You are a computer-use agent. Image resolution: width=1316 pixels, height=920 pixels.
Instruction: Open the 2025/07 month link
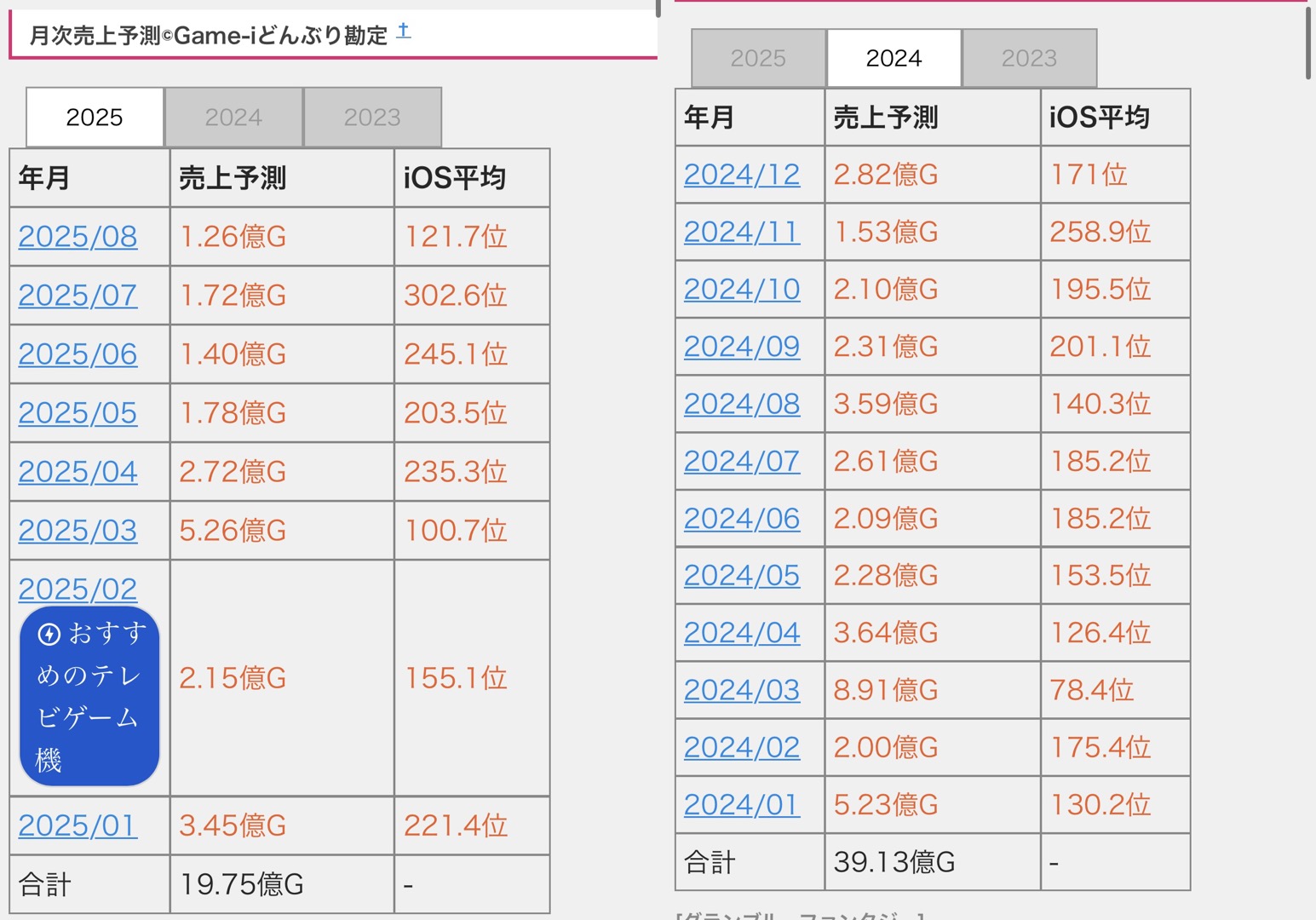pyautogui.click(x=78, y=296)
